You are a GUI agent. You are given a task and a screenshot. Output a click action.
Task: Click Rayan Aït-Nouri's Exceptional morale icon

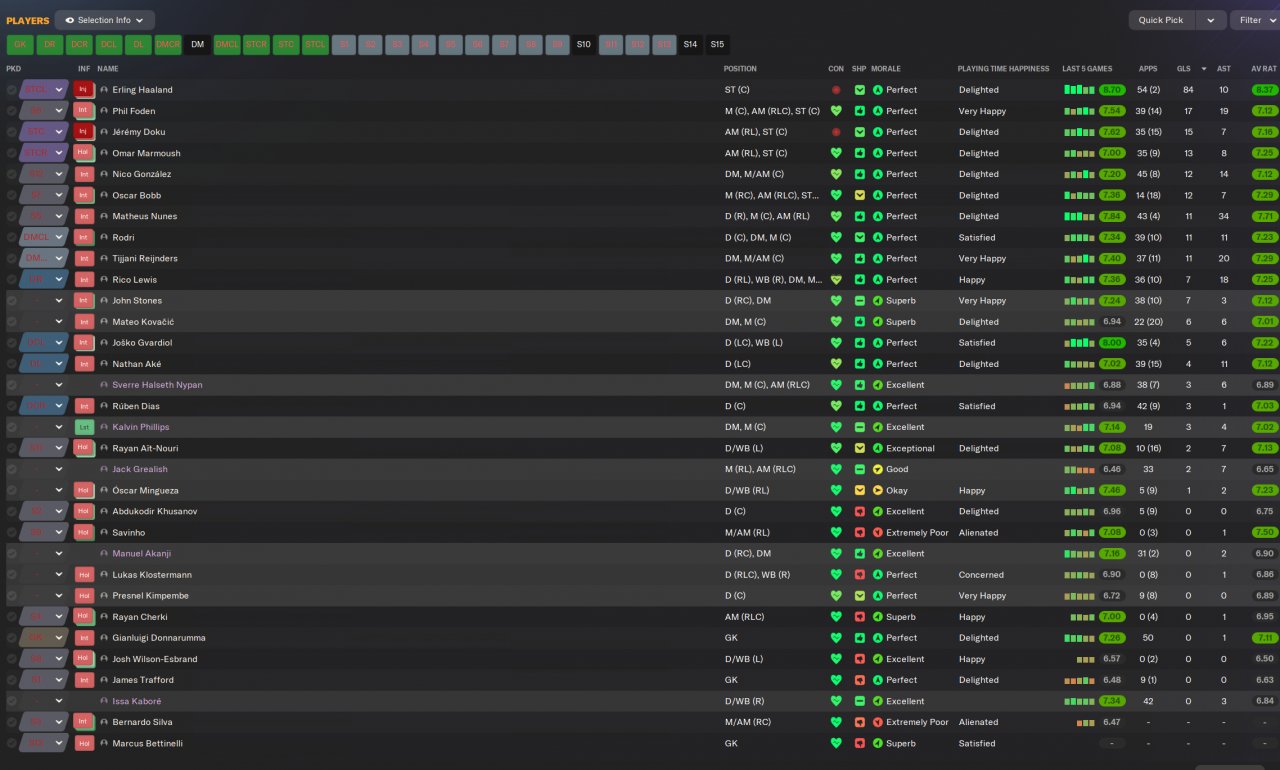click(877, 448)
